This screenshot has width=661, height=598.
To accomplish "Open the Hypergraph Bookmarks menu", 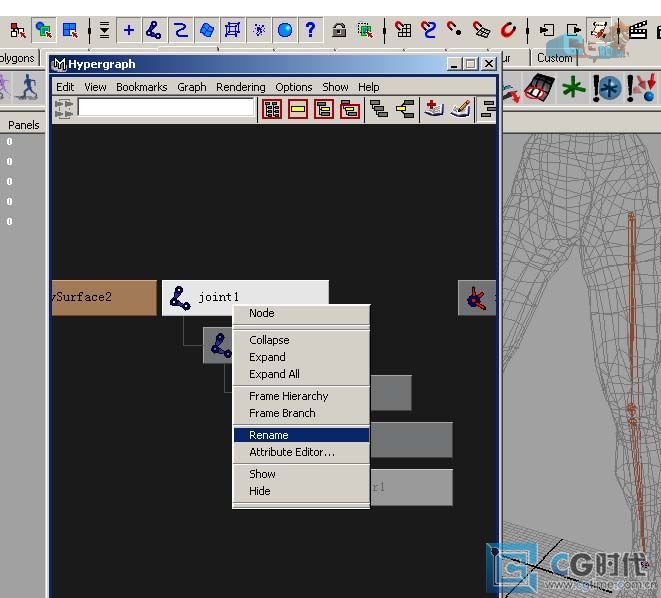I will pyautogui.click(x=142, y=87).
